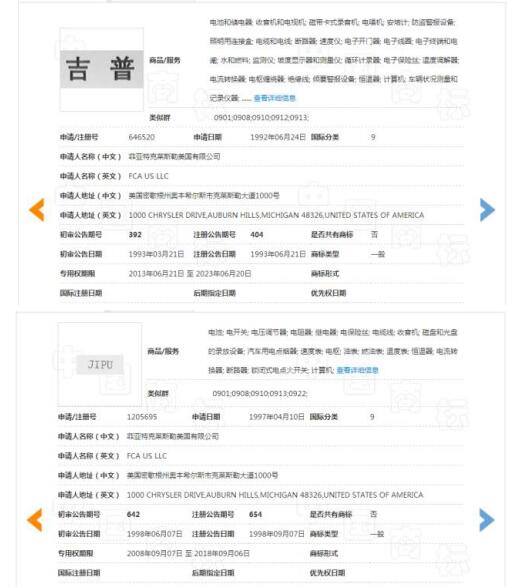The image size is (513, 587).
Task: Click preliminary announcement issue 392
Action: pyautogui.click(x=135, y=235)
